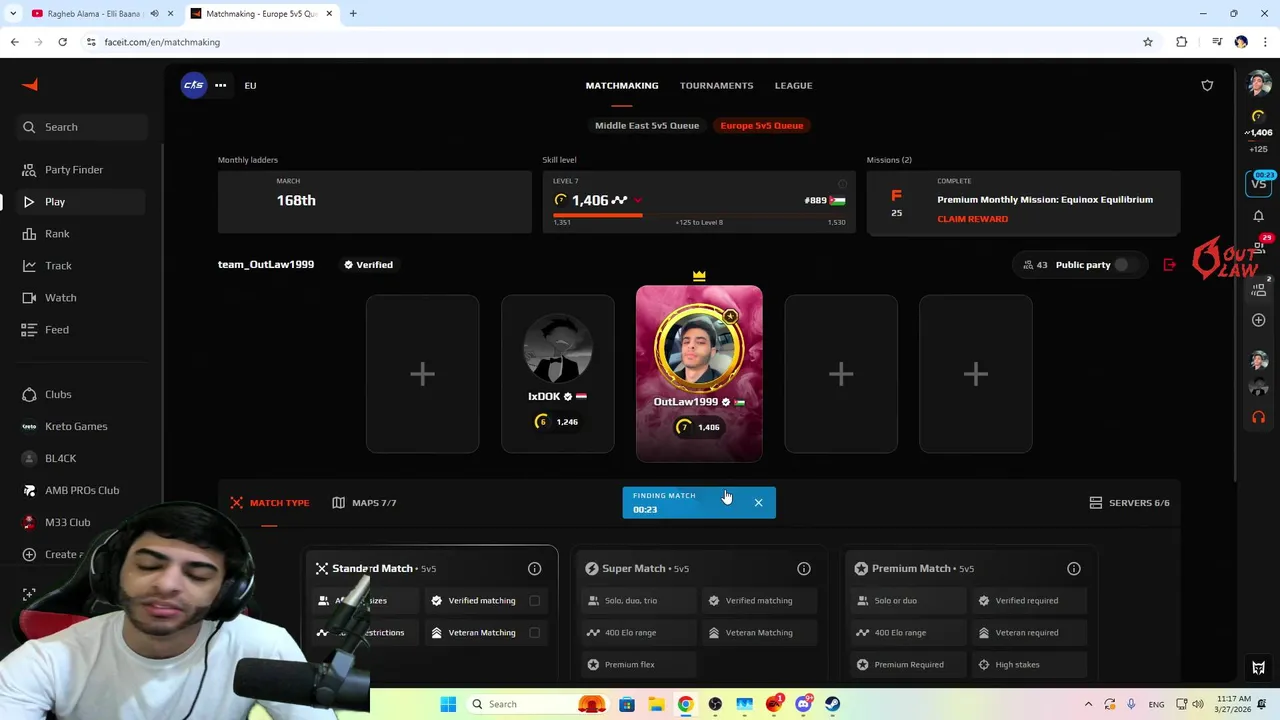Click the add plus icon in right sidebar

[1259, 320]
